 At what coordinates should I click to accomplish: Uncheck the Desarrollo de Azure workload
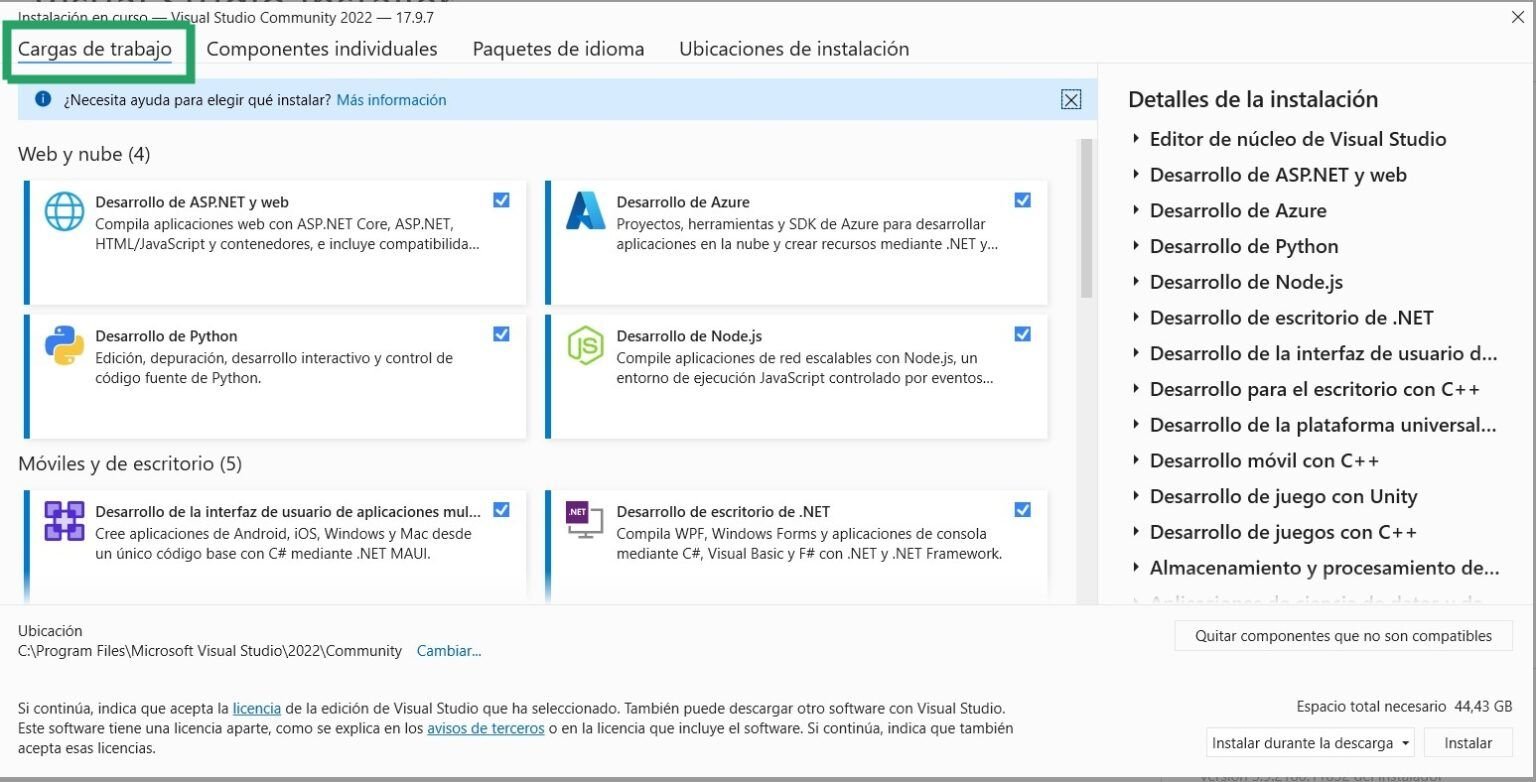click(1022, 200)
